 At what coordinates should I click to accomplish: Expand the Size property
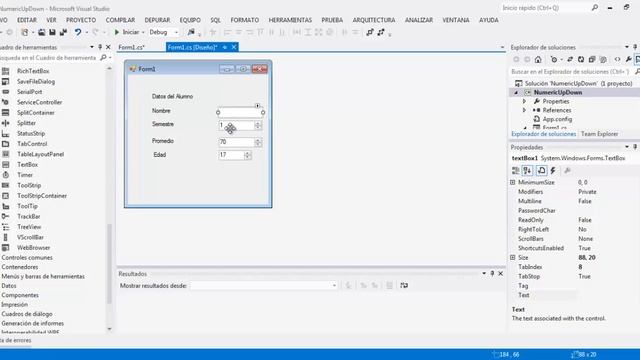(513, 258)
